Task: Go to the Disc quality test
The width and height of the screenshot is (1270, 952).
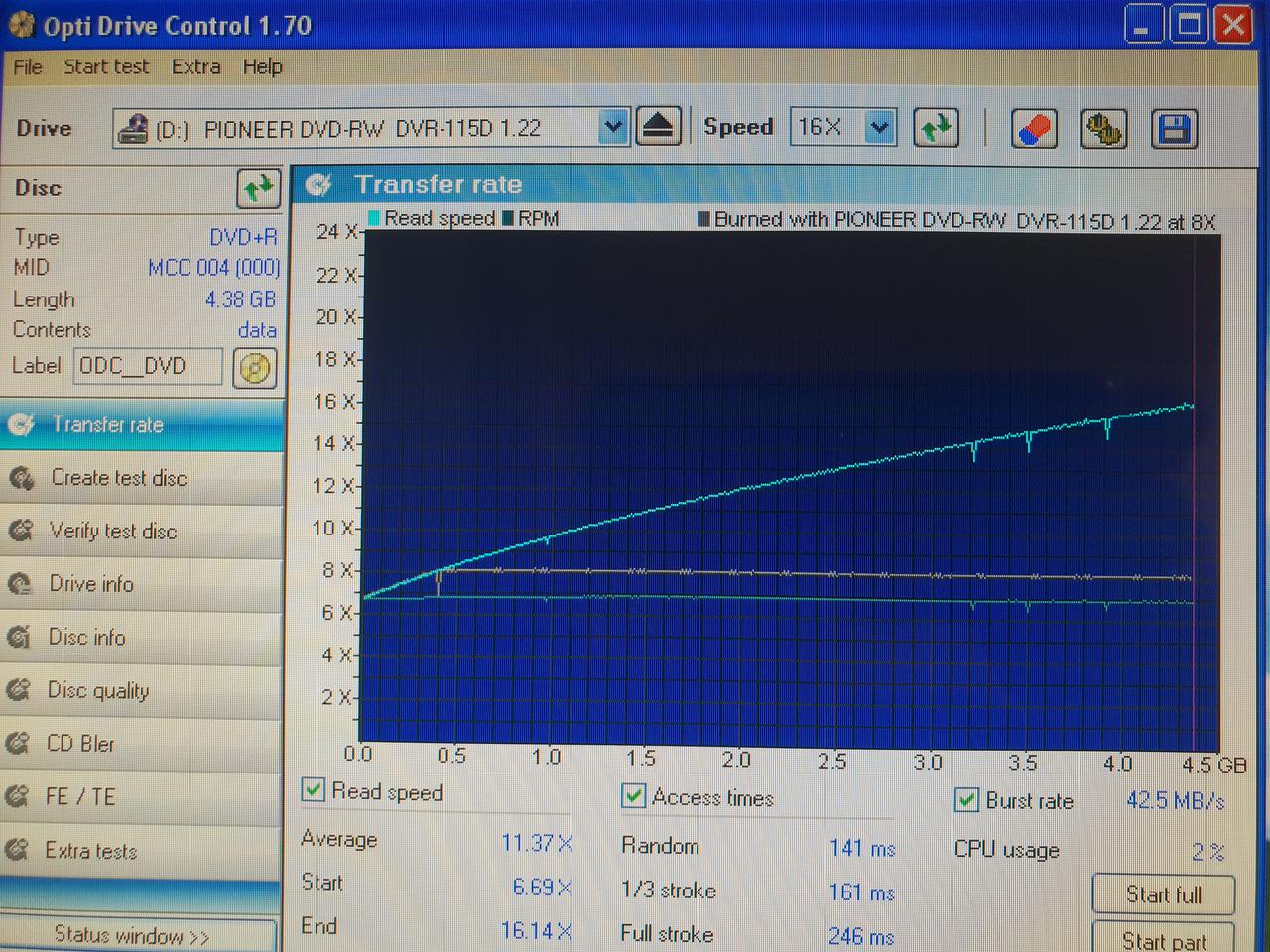Action: (x=142, y=690)
